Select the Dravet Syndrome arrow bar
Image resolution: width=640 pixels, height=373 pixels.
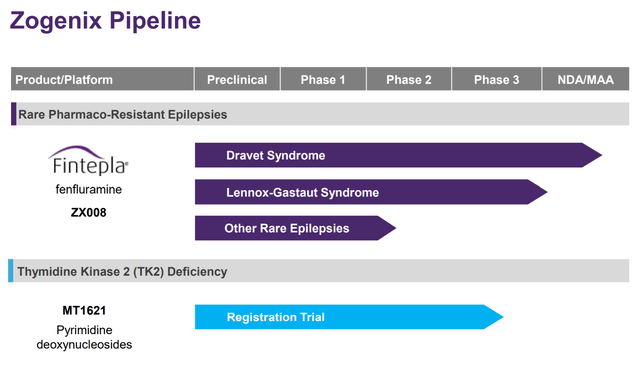398,155
